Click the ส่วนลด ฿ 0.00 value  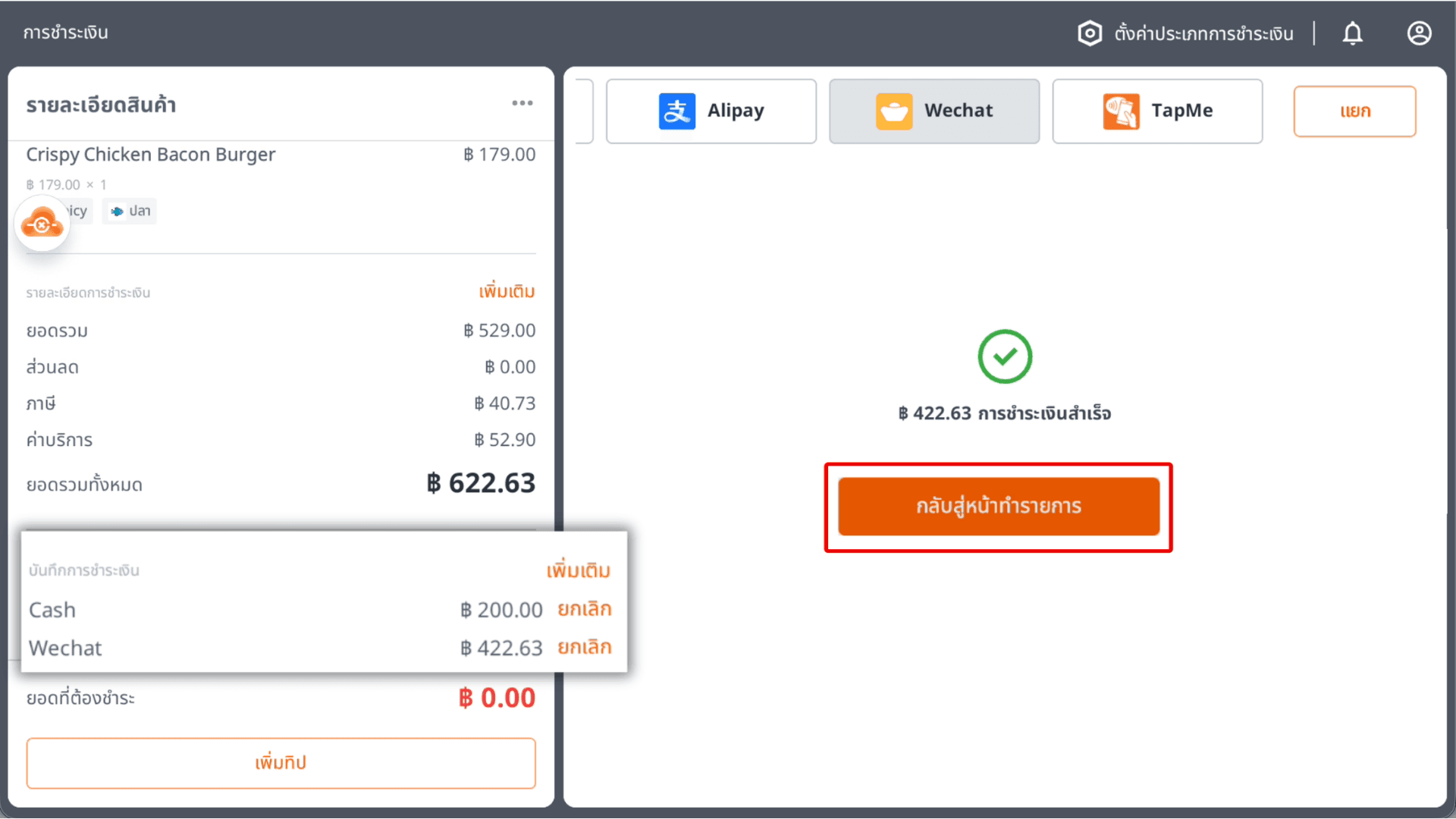[510, 367]
